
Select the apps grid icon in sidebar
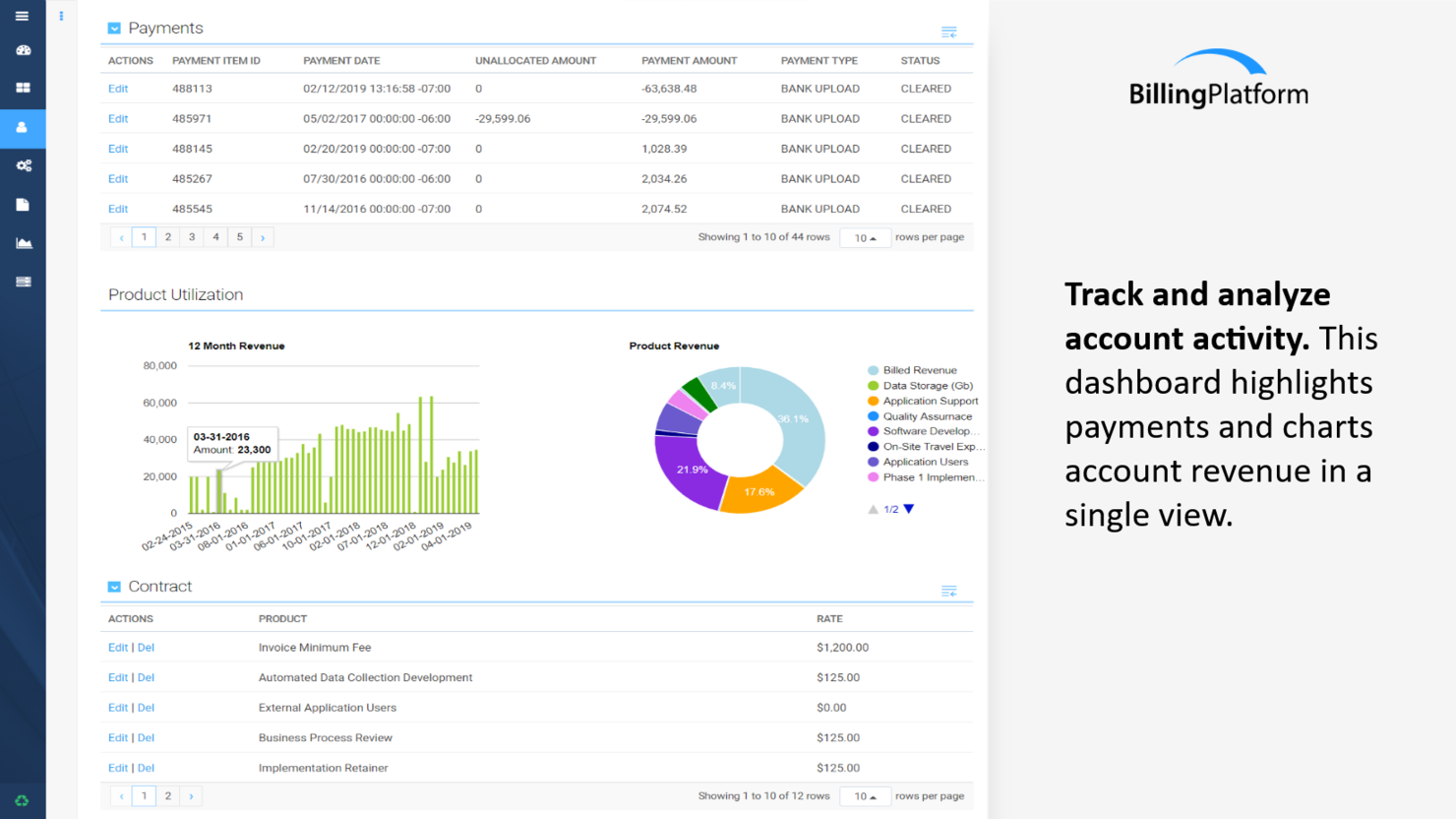[x=23, y=89]
